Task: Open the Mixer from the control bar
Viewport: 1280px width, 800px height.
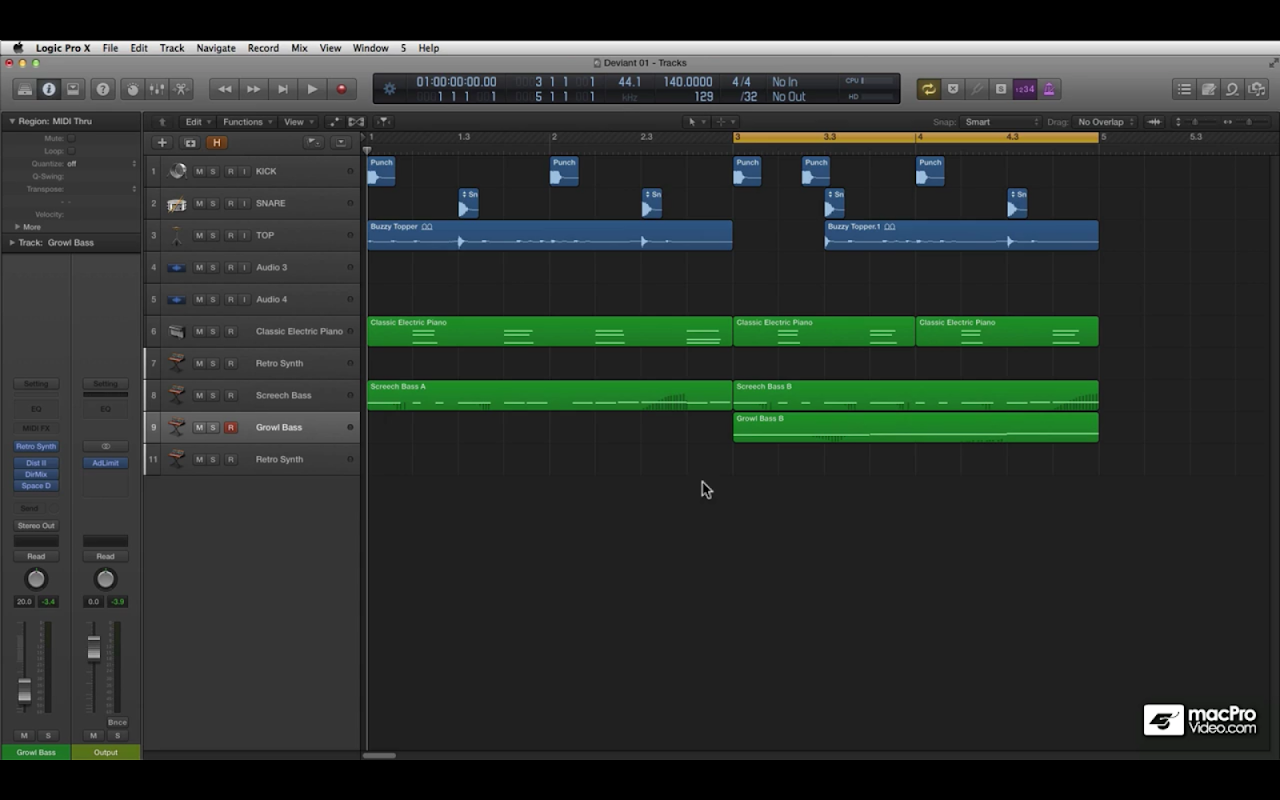Action: (x=157, y=89)
